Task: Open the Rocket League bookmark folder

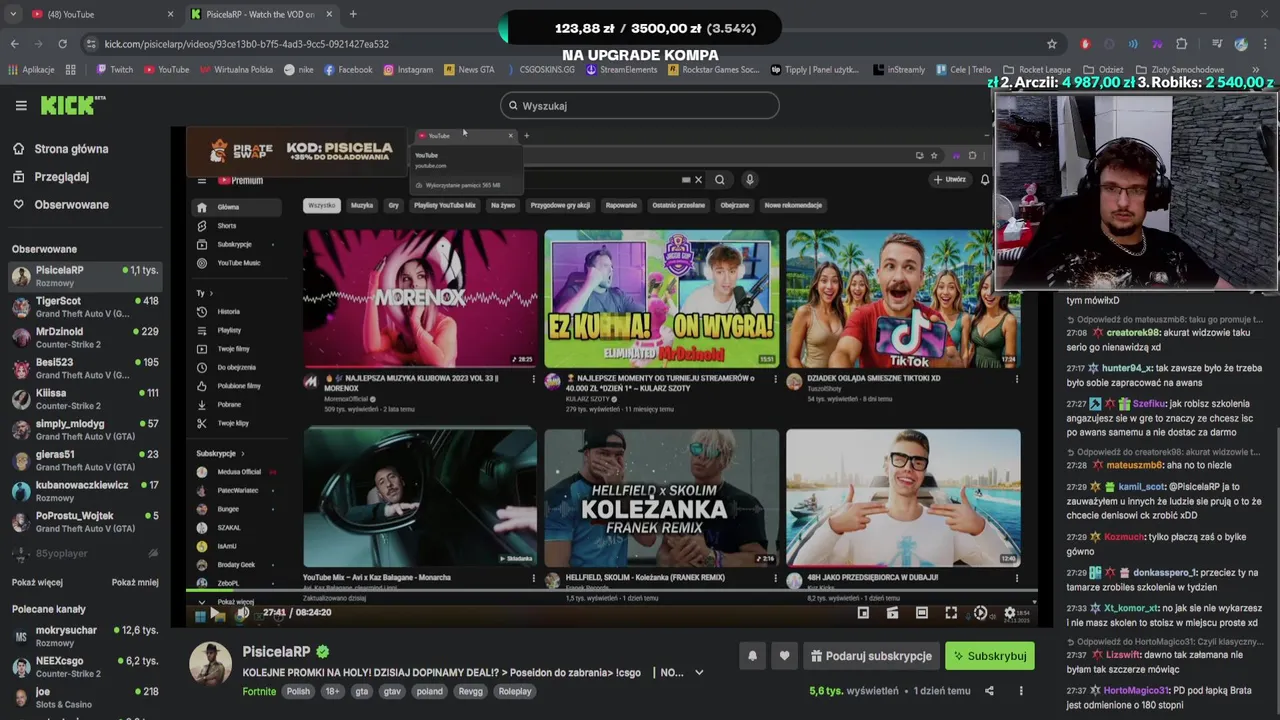Action: 1036,70
